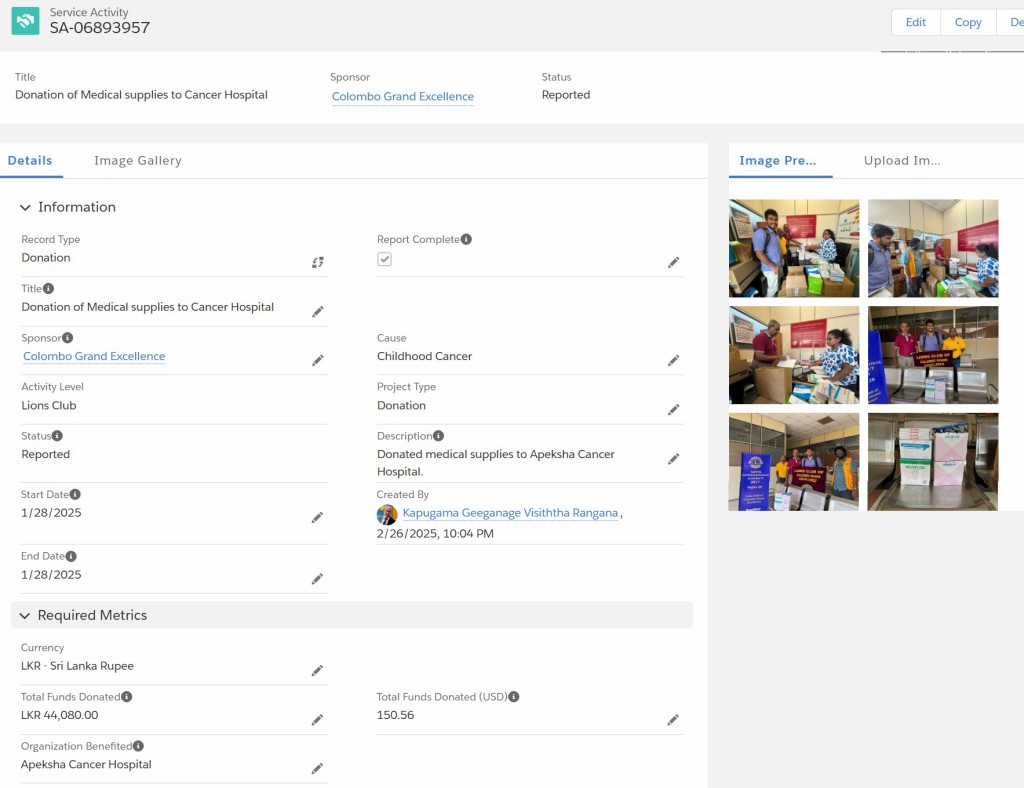Edit Cause field pencil icon
The image size is (1024, 788).
[x=673, y=360]
